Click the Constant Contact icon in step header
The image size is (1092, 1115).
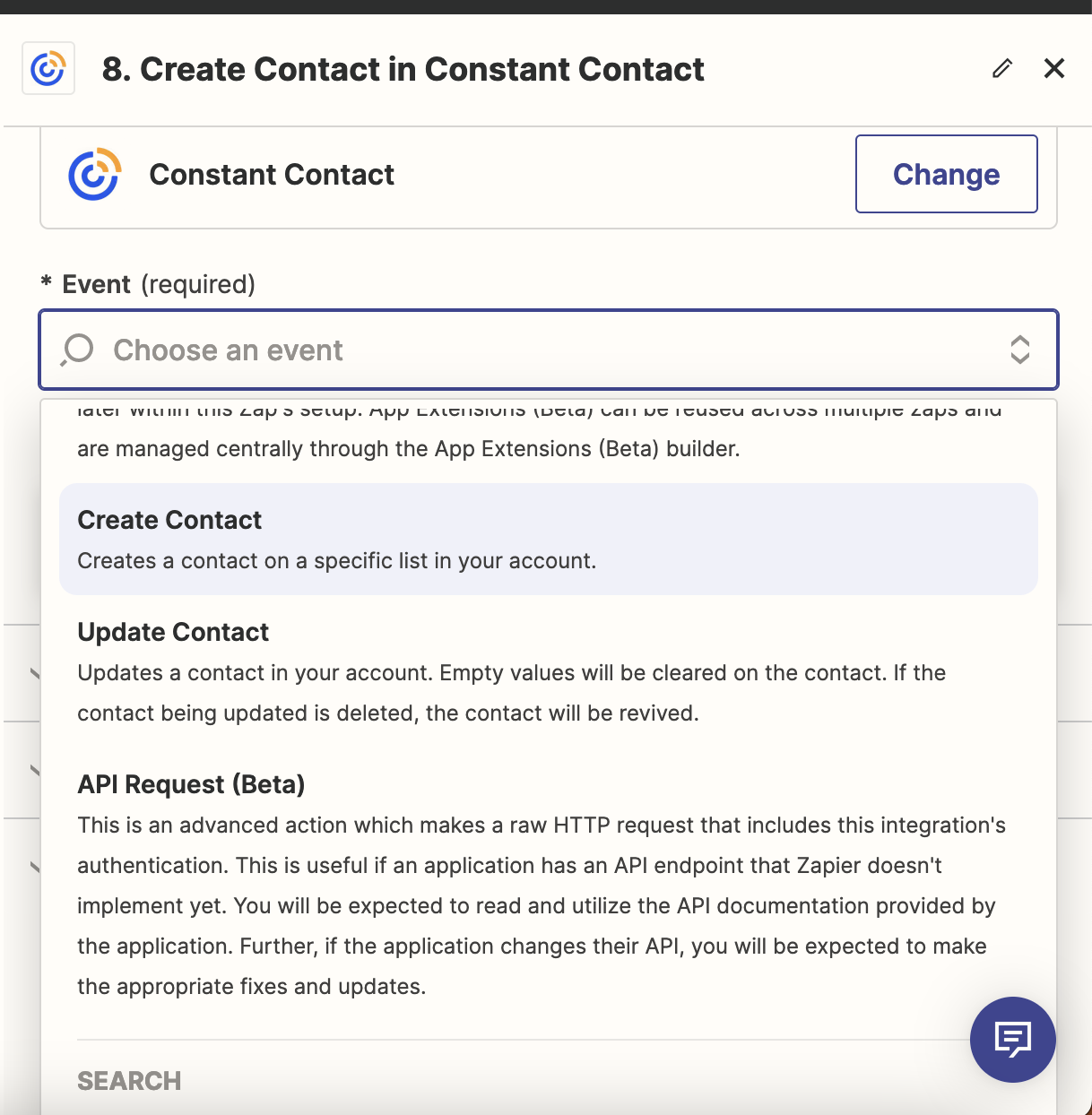48,69
